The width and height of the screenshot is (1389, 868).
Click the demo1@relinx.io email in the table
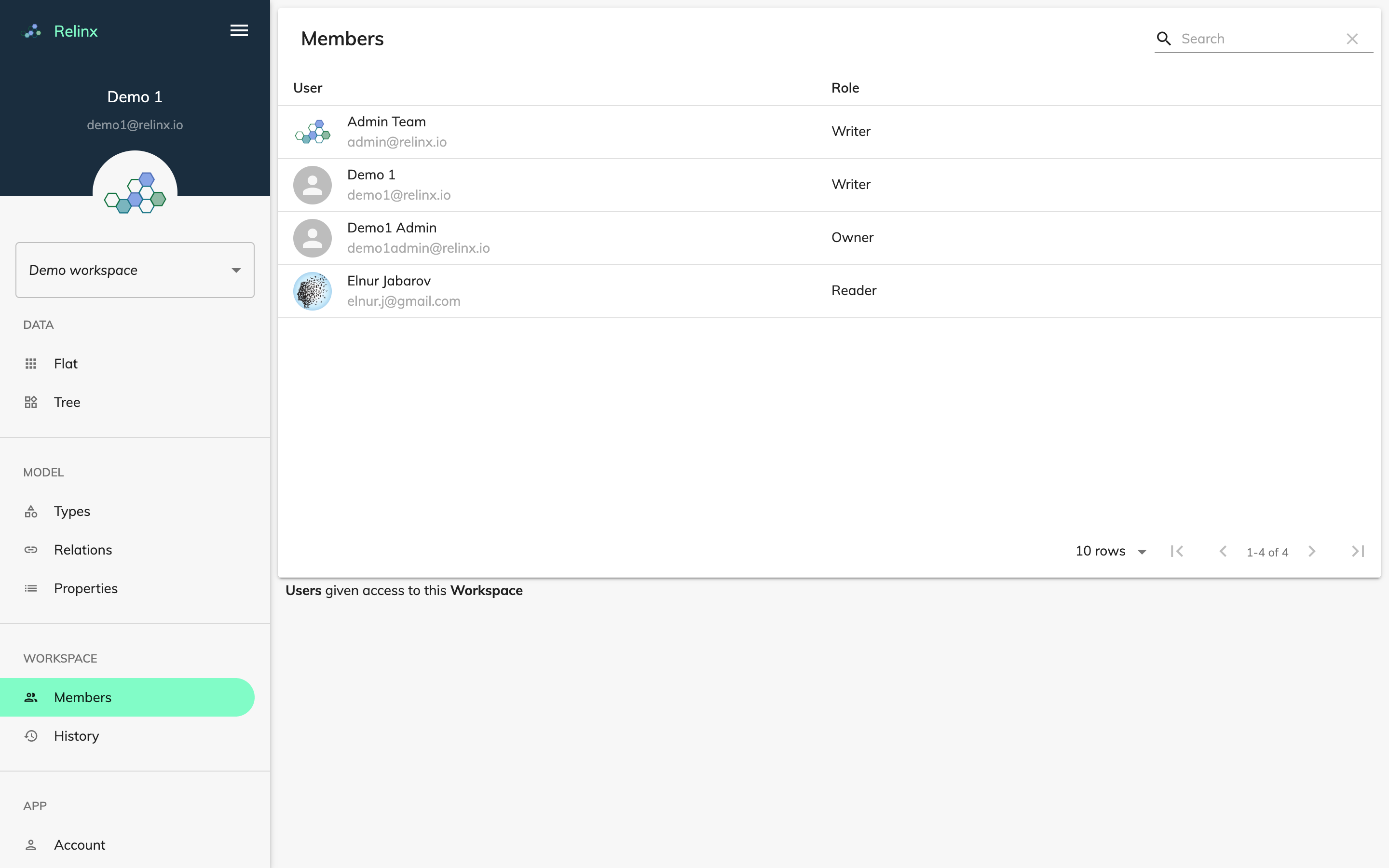(x=399, y=195)
